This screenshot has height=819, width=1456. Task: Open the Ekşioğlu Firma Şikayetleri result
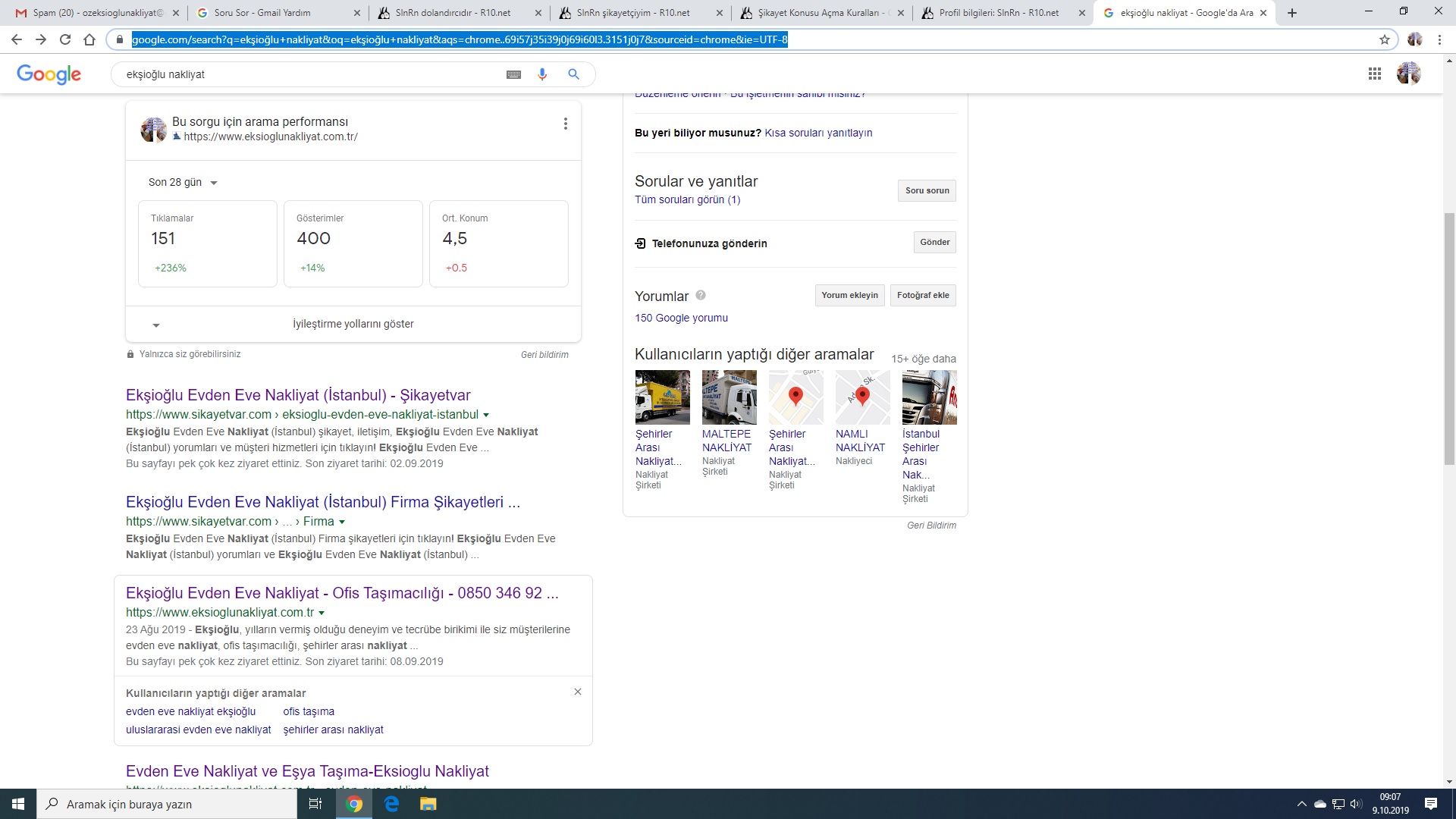click(x=323, y=502)
